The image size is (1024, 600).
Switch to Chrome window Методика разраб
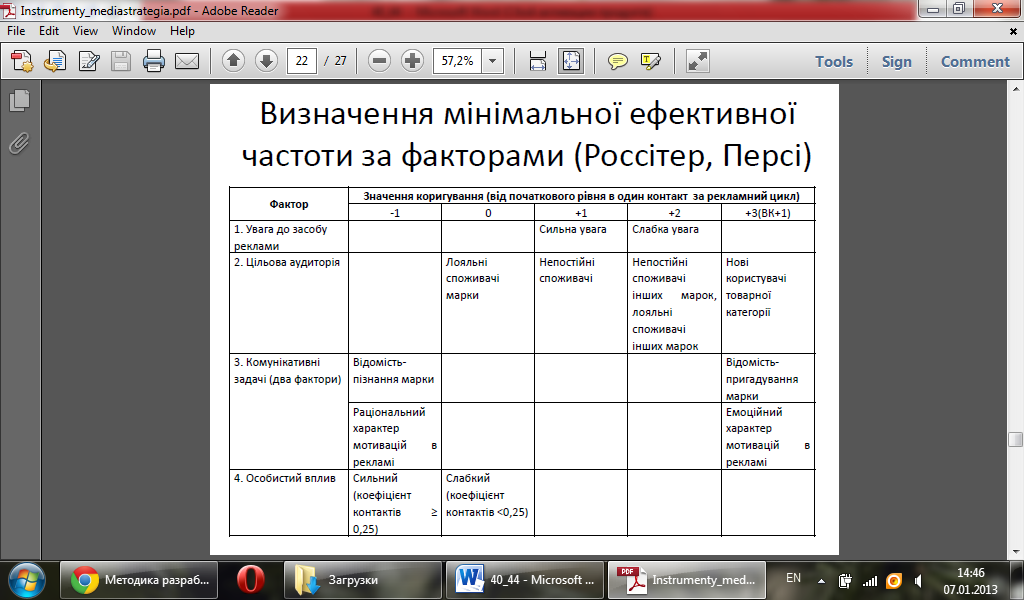point(138,579)
